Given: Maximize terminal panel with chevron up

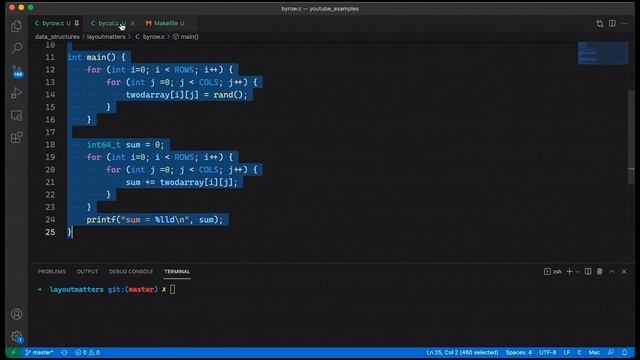Looking at the screenshot, I should [612, 271].
